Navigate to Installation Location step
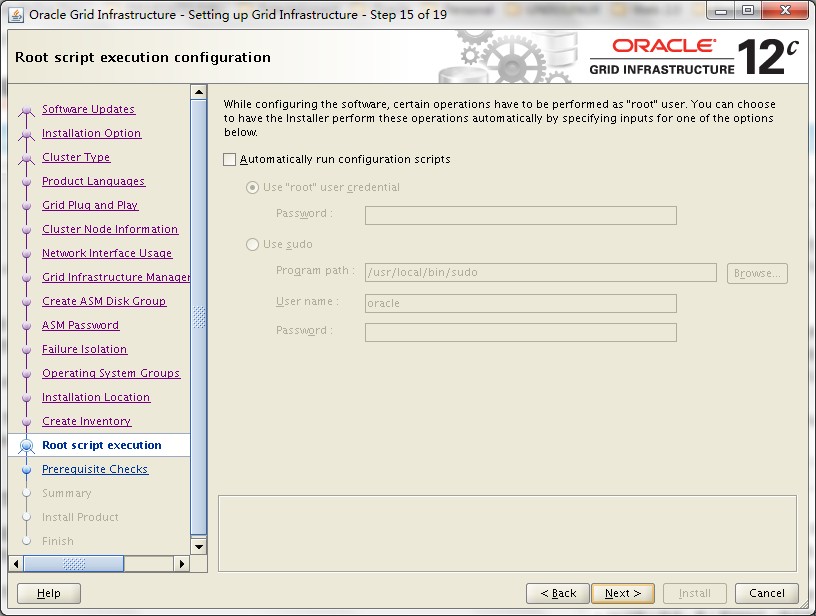Viewport: 816px width, 616px height. coord(96,397)
